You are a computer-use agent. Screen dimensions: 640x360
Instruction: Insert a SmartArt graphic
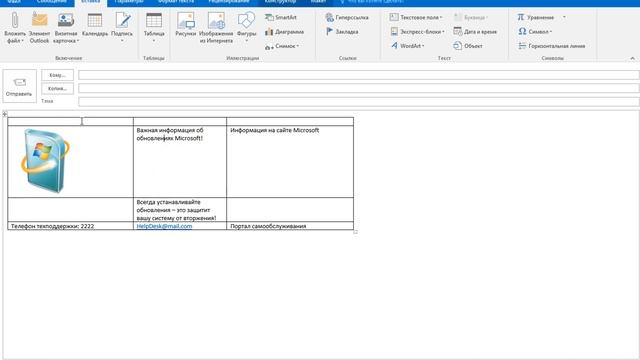(281, 18)
